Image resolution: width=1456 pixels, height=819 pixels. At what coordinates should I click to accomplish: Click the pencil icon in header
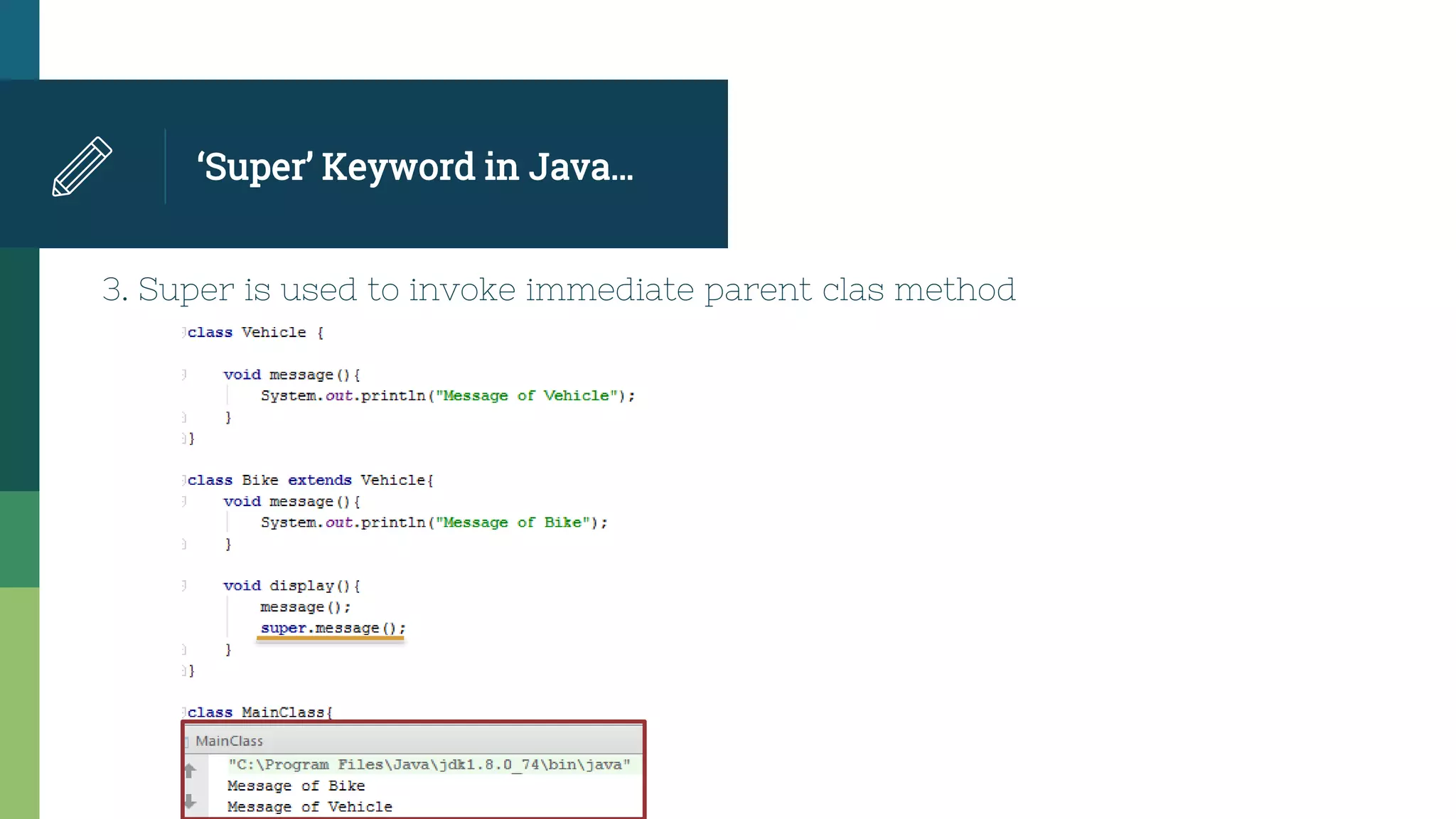tap(82, 166)
